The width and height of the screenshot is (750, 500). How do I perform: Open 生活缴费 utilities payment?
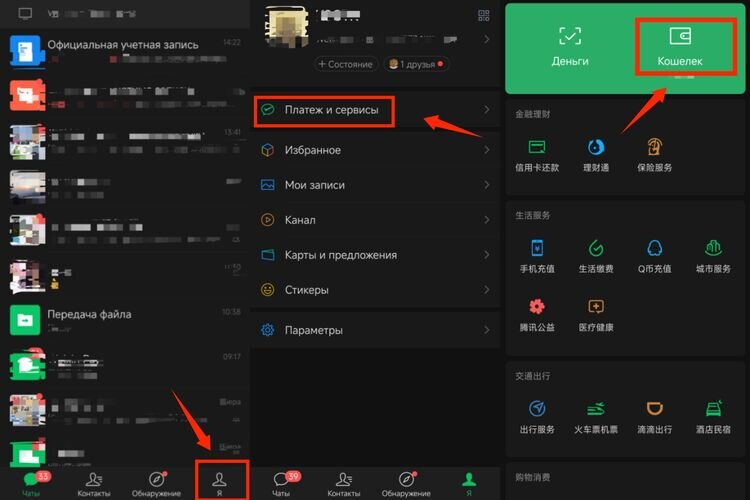point(596,256)
